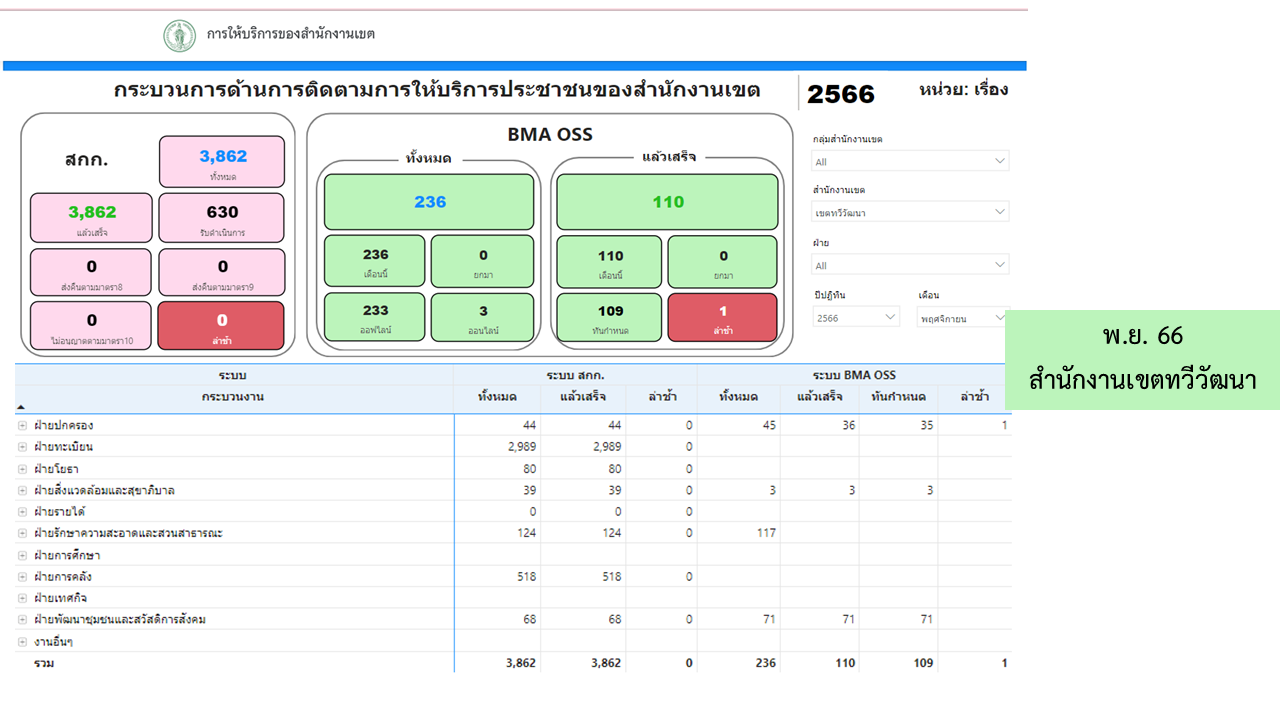
Task: Expand the ฝ่ายทะเบียน row
Action: [22, 447]
